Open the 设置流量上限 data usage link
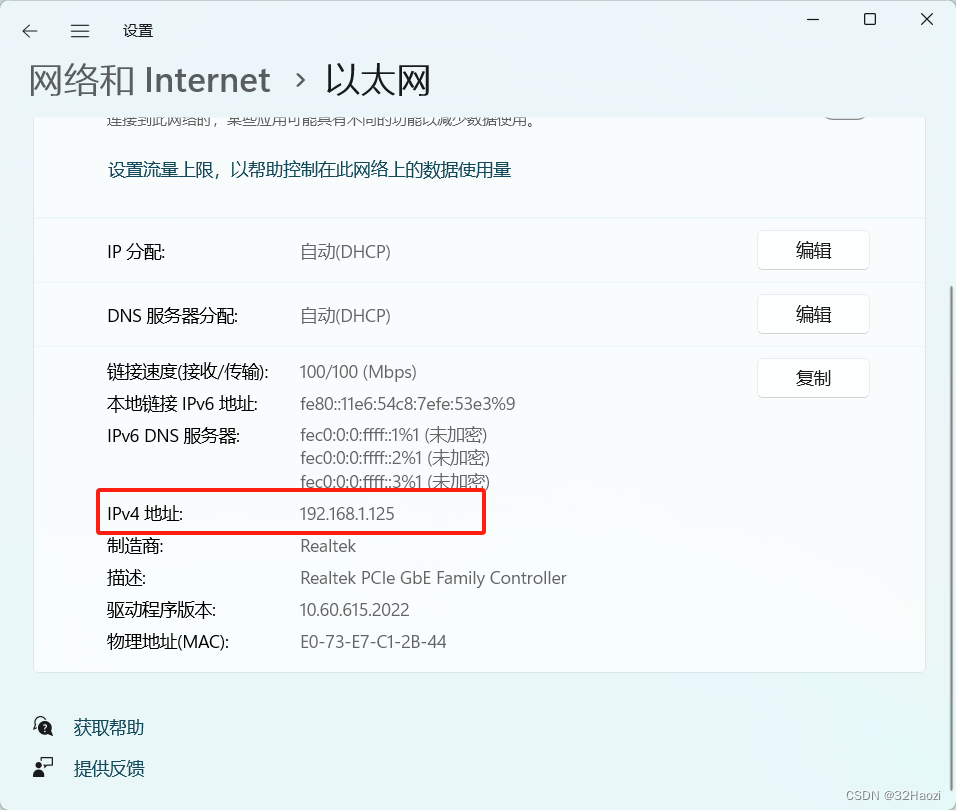956x810 pixels. point(309,170)
